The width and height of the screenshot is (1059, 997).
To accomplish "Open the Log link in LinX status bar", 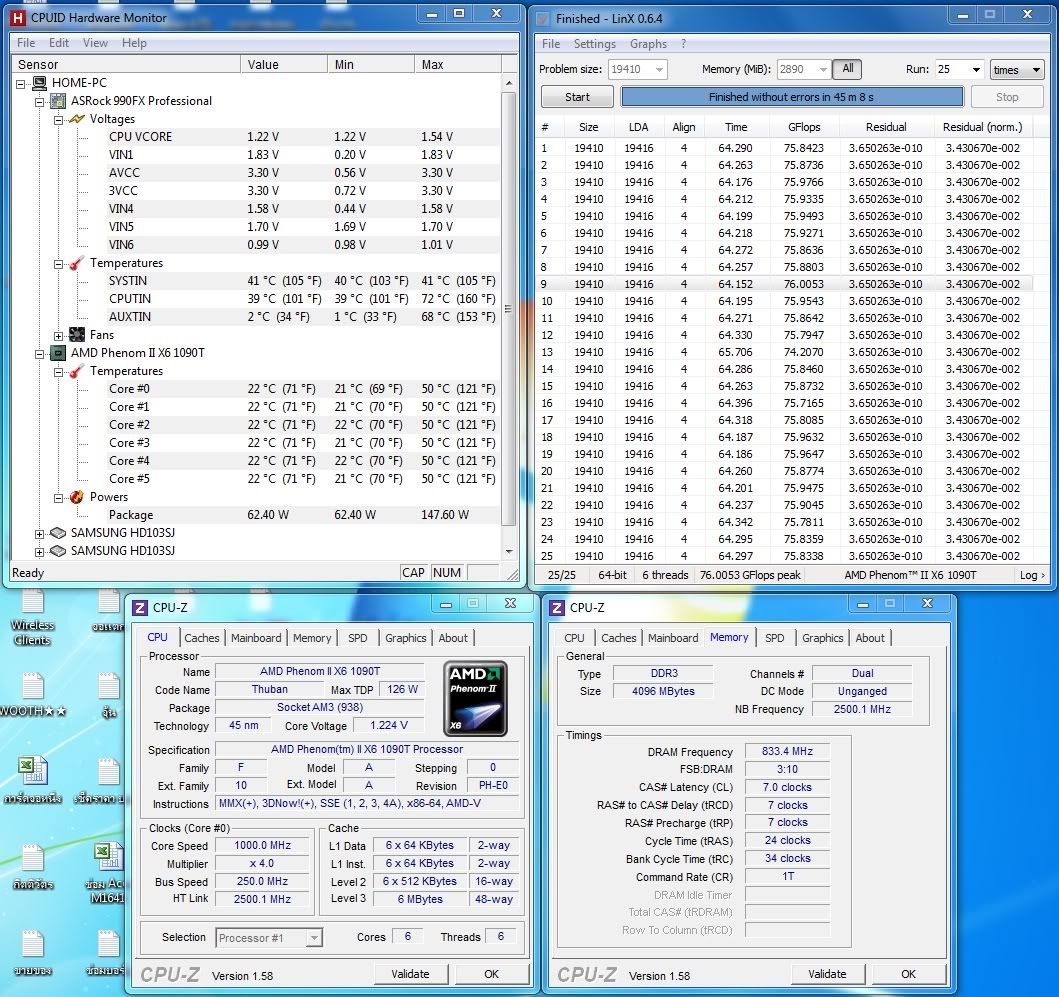I will click(x=1032, y=576).
